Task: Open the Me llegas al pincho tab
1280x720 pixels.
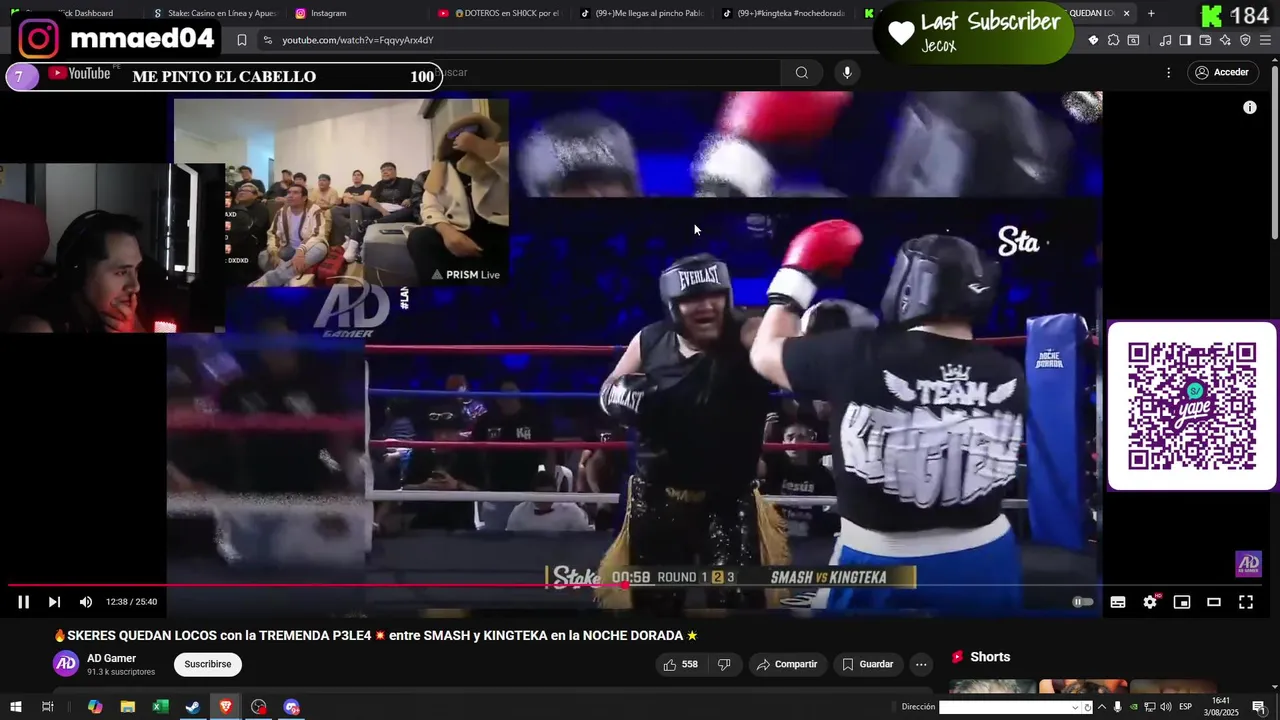Action: coord(641,13)
